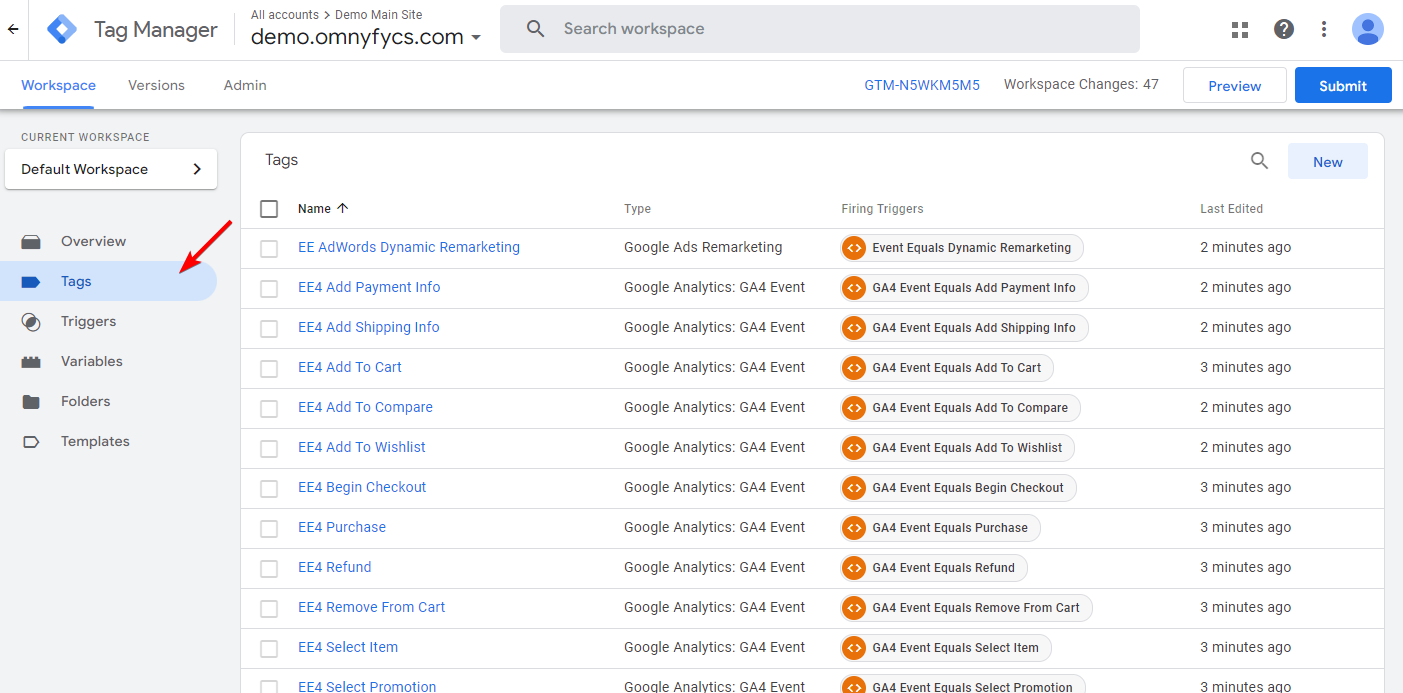Viewport: 1403px width, 693px height.
Task: Click the search icon in the Tags panel
Action: (x=1260, y=161)
